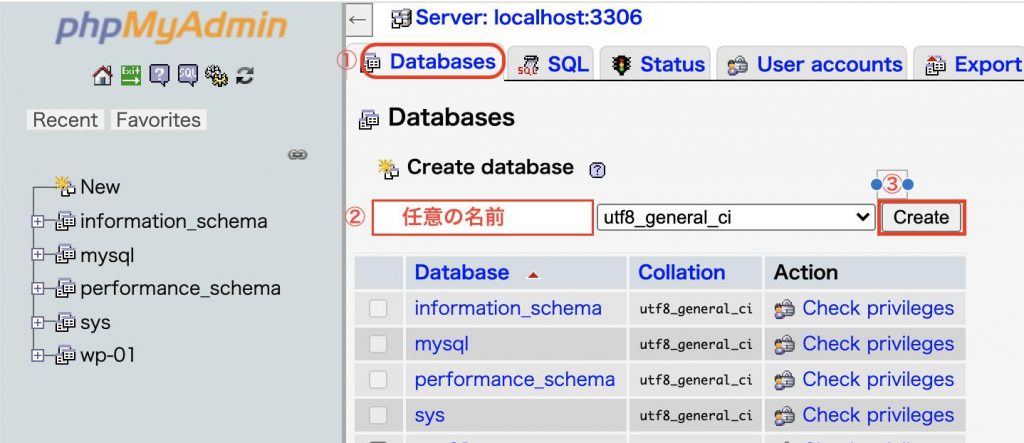1024x443 pixels.
Task: Click the Create button
Action: tap(921, 218)
